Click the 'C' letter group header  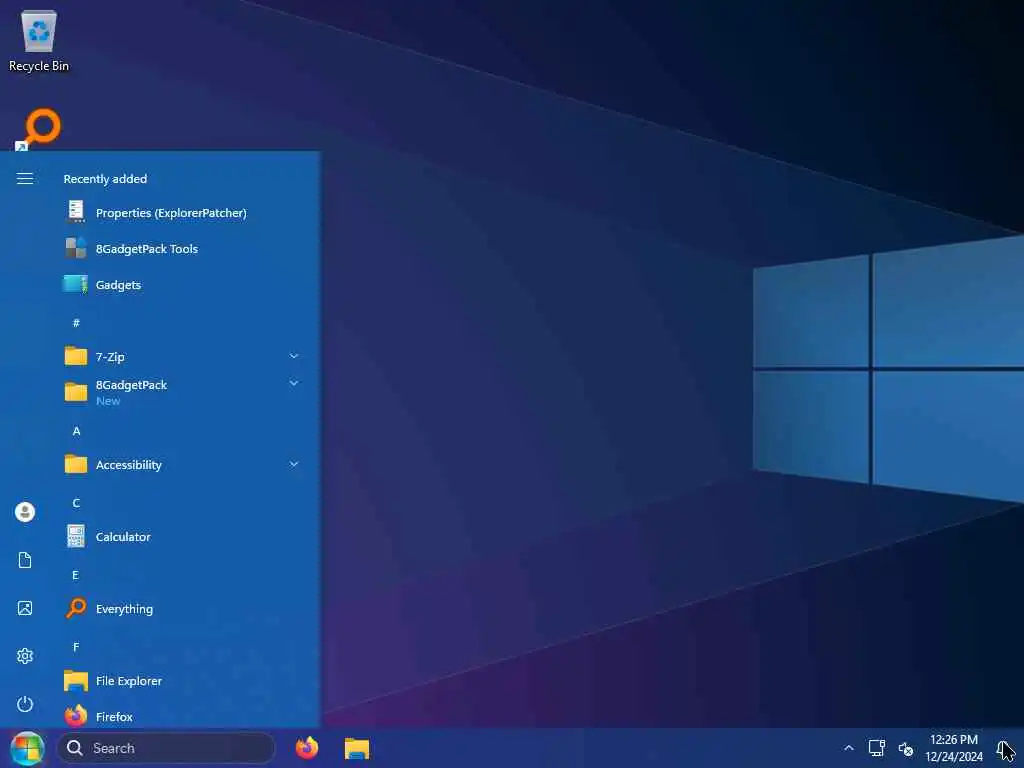point(76,503)
